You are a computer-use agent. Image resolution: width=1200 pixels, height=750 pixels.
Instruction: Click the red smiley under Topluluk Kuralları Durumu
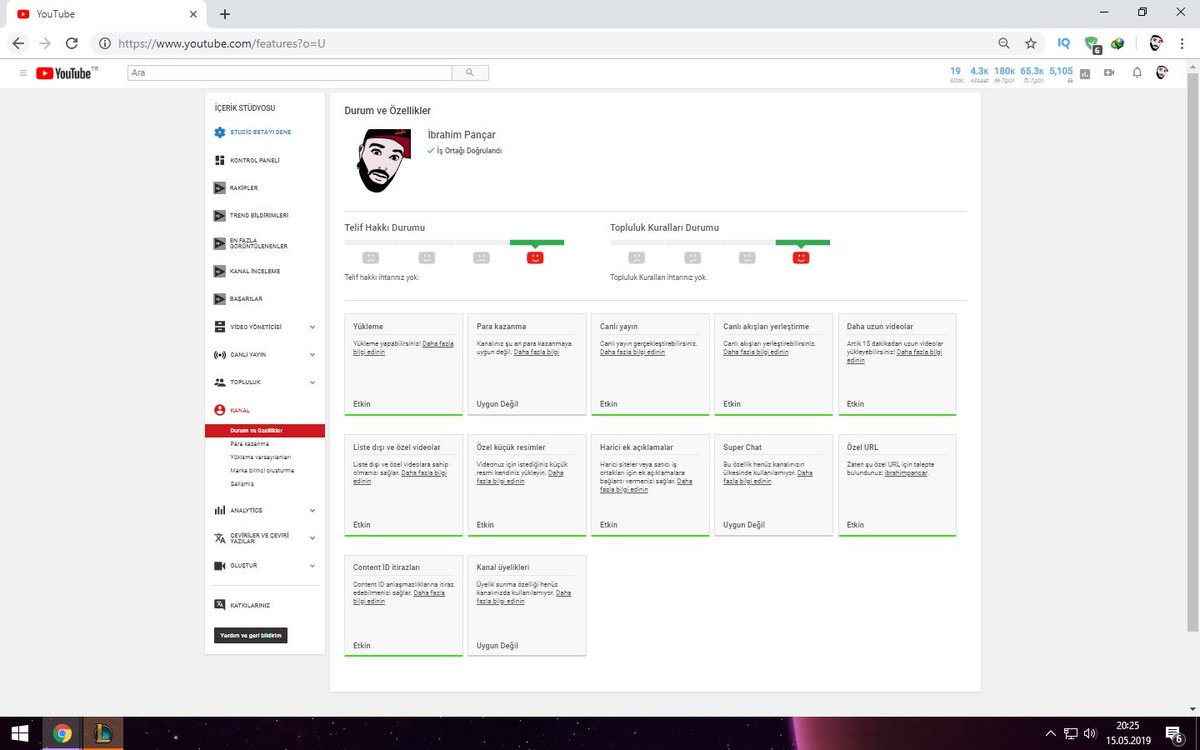coord(800,258)
